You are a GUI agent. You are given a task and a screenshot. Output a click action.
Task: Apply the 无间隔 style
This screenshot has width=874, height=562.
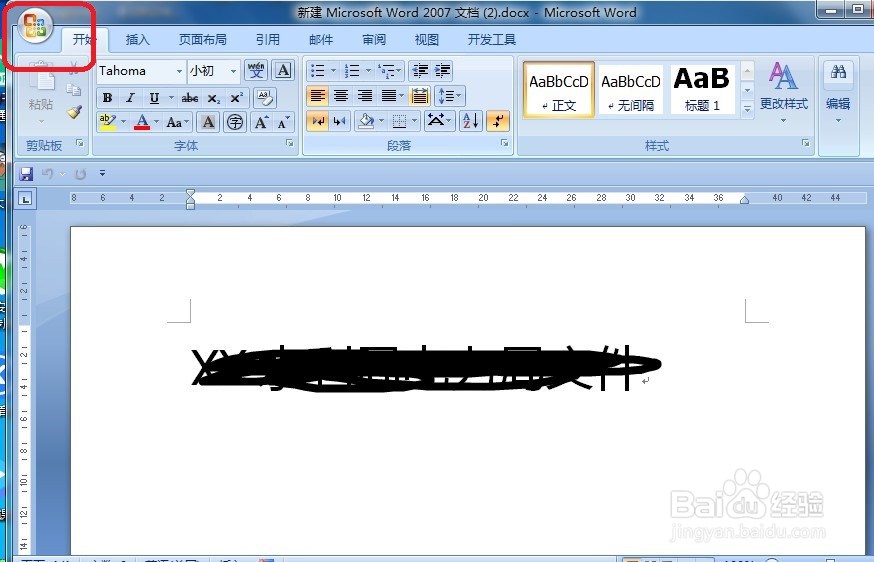pyautogui.click(x=630, y=90)
